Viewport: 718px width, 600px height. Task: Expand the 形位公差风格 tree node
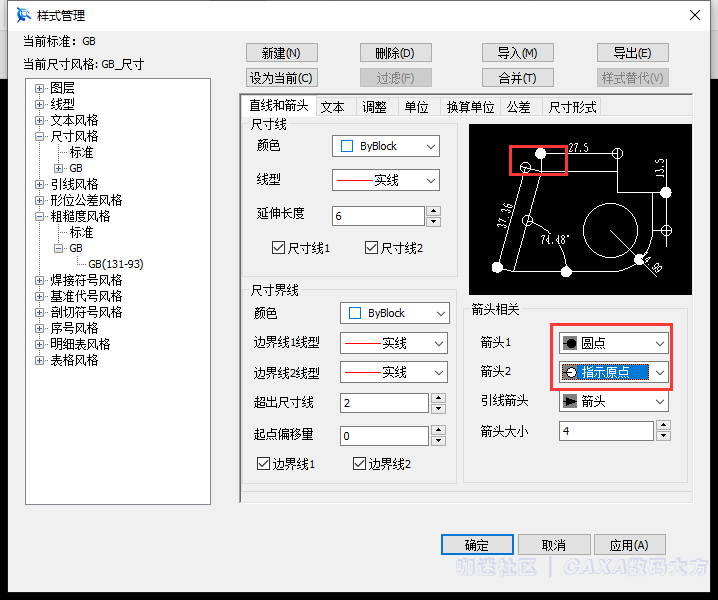(x=39, y=200)
